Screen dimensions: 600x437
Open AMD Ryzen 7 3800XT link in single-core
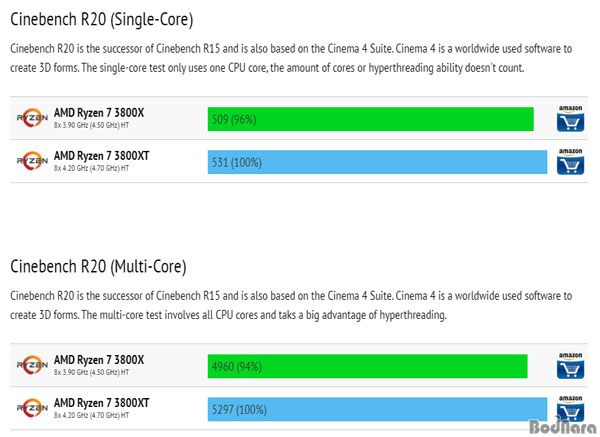click(x=101, y=156)
